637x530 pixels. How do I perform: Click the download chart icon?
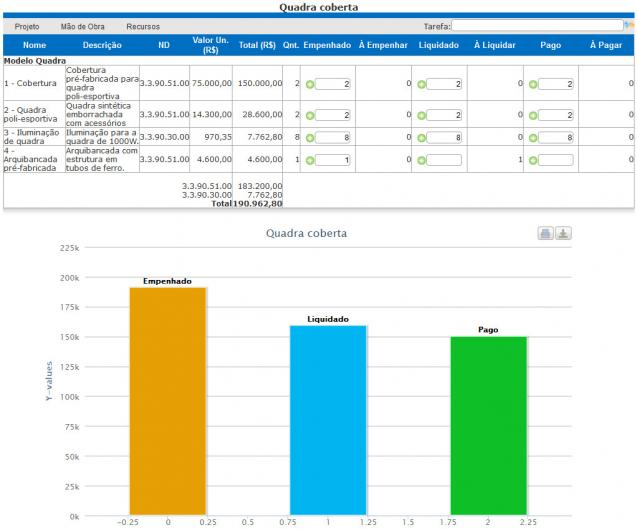click(x=563, y=233)
